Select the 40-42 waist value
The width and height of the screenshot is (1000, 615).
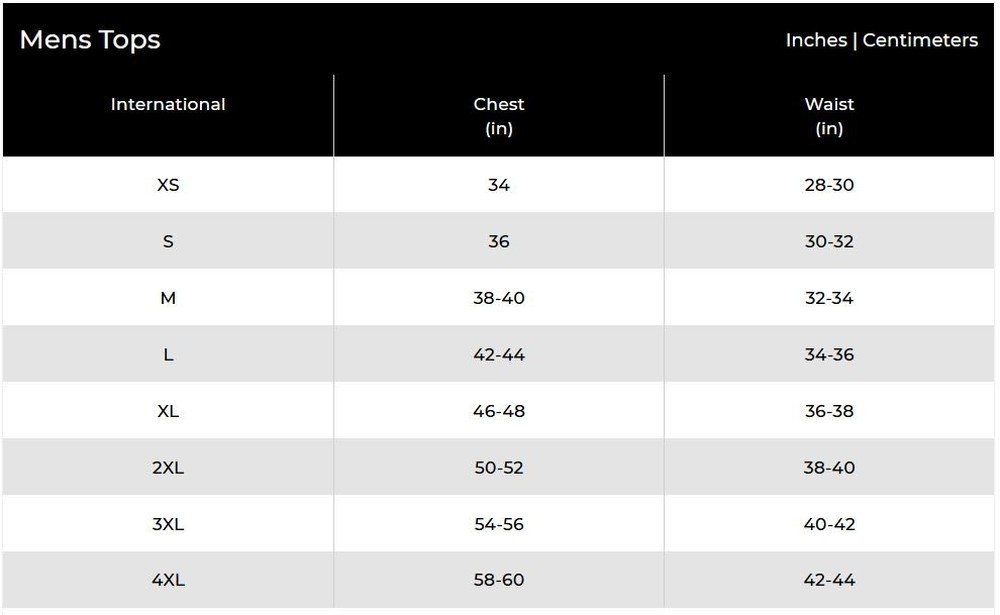tap(829, 524)
